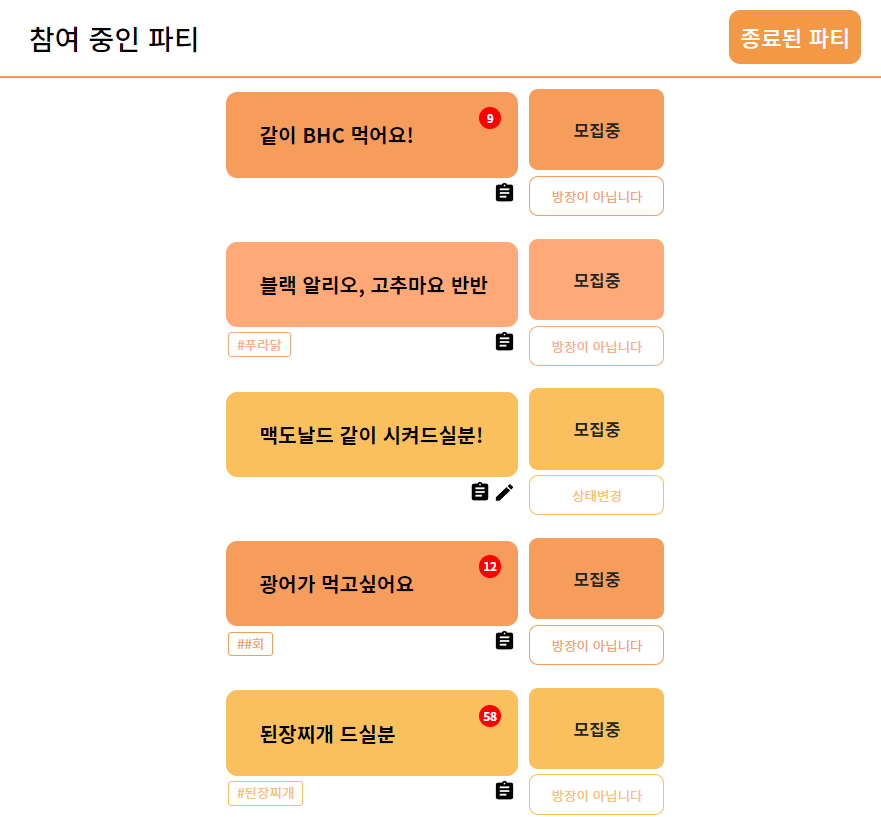
Task: Click pencil edit icon under 맥도날드 party
Action: [x=504, y=492]
